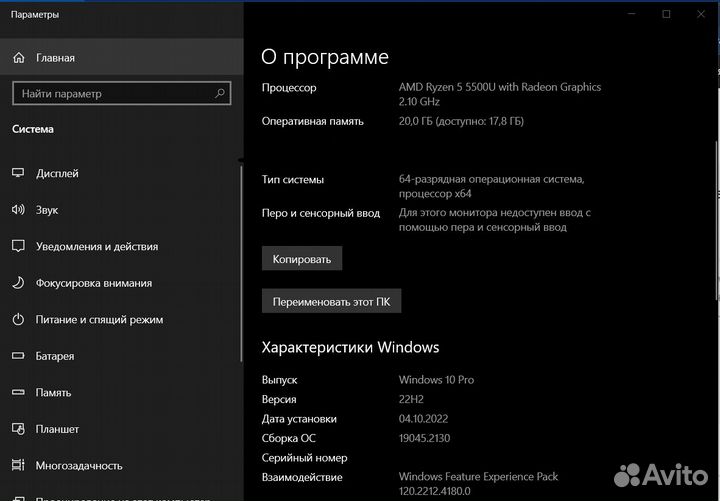720x501 pixels.
Task: Click the Звук speaker icon
Action: (x=18, y=210)
